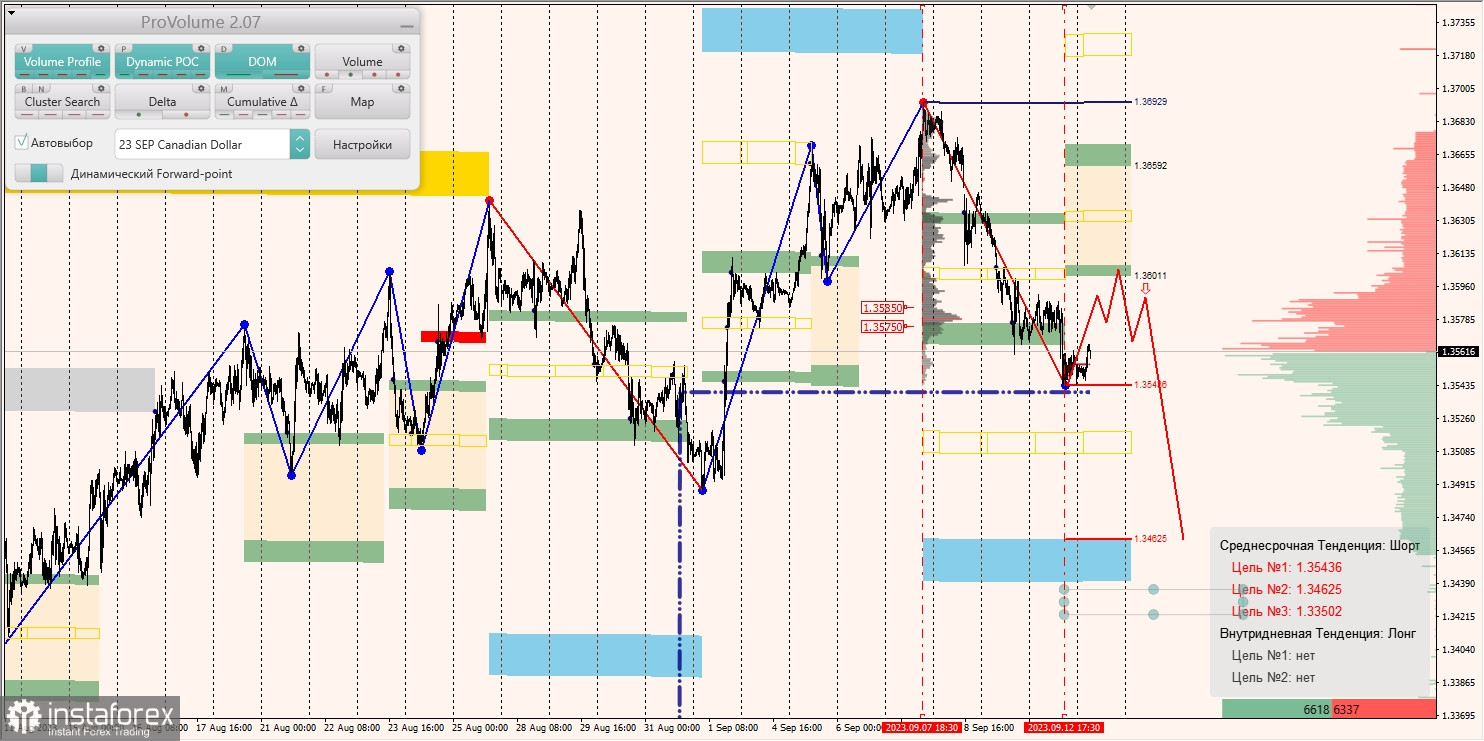Viewport: 1484px width, 741px height.
Task: Click the N hotkey tag on Cluster Search
Action: pyautogui.click(x=41, y=89)
